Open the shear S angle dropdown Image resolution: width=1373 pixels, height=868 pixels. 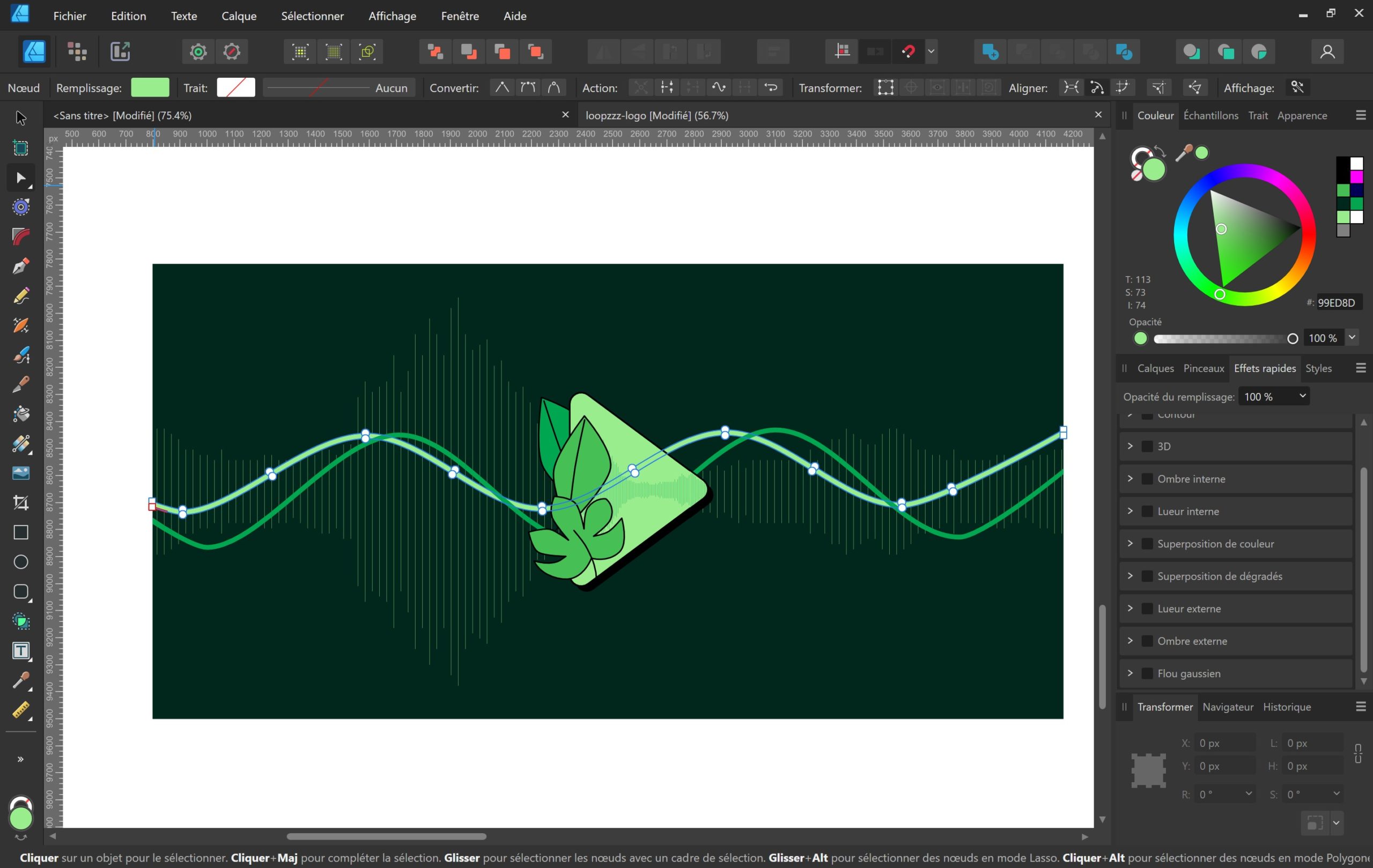(1336, 793)
